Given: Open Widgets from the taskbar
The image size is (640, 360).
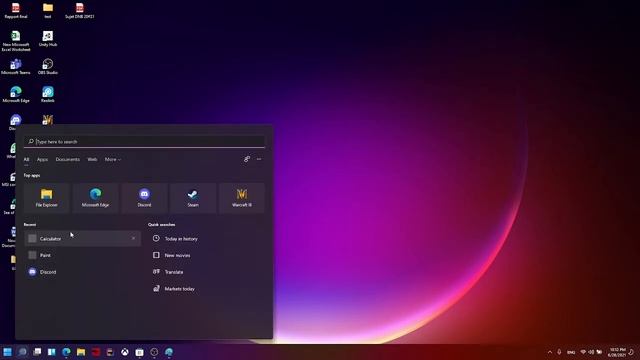Looking at the screenshot, I should coord(51,352).
